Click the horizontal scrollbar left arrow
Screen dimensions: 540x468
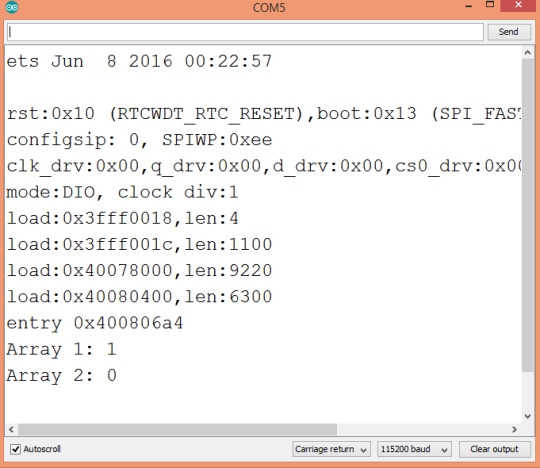point(11,429)
